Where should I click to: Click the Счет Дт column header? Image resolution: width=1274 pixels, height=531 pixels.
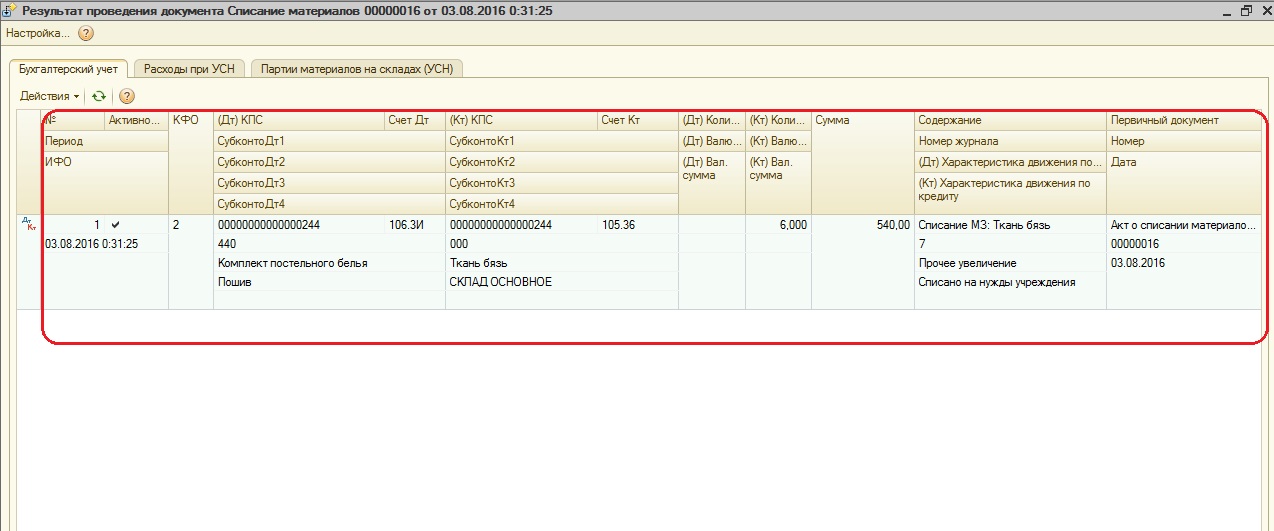point(415,120)
